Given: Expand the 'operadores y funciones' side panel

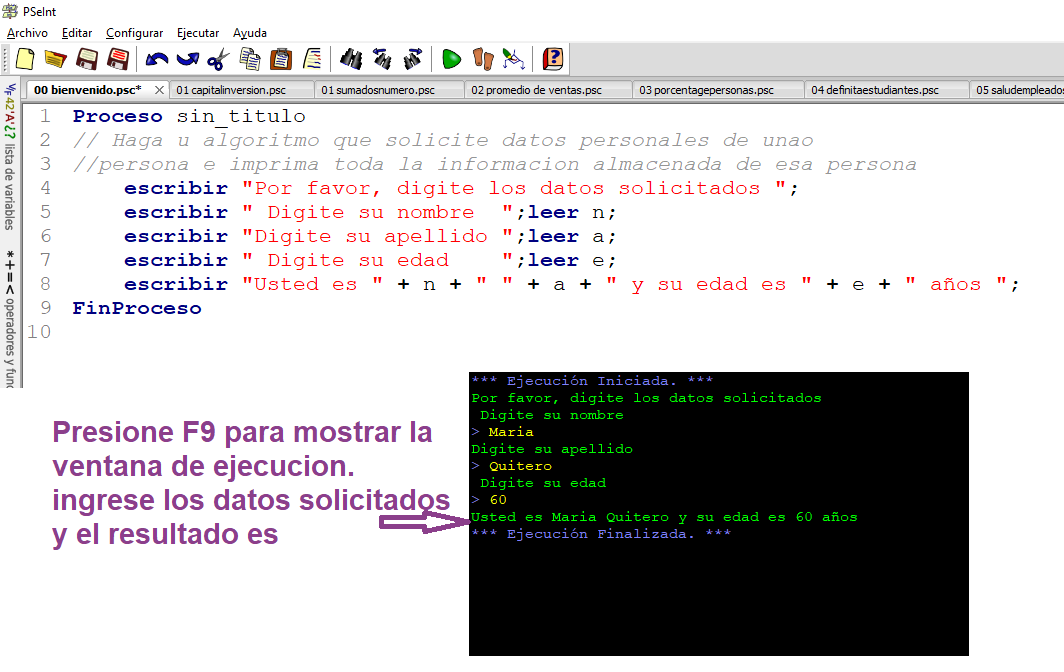Looking at the screenshot, I should (x=10, y=318).
